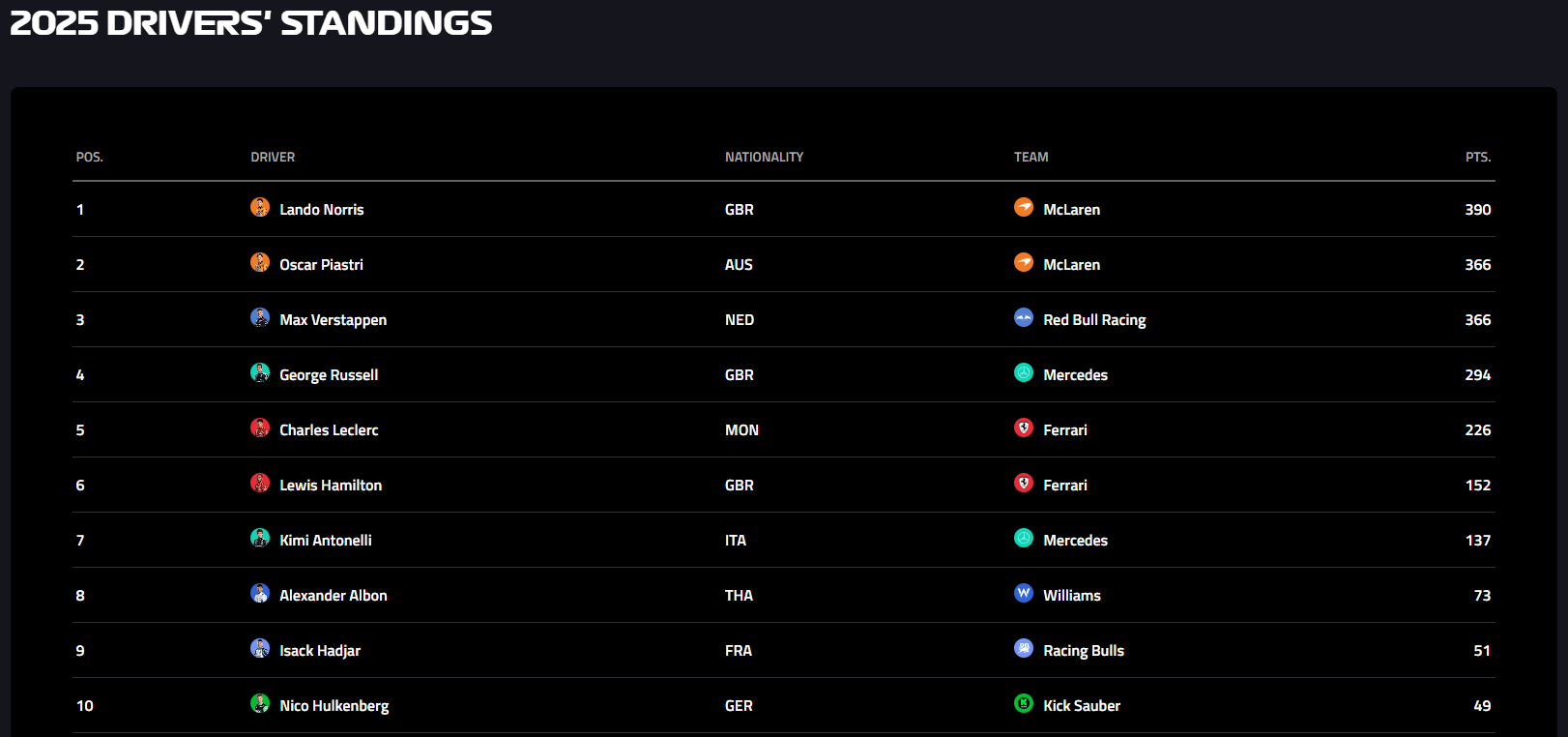Open Max Verstappen's driver name link
The width and height of the screenshot is (1568, 737).
[x=333, y=320]
